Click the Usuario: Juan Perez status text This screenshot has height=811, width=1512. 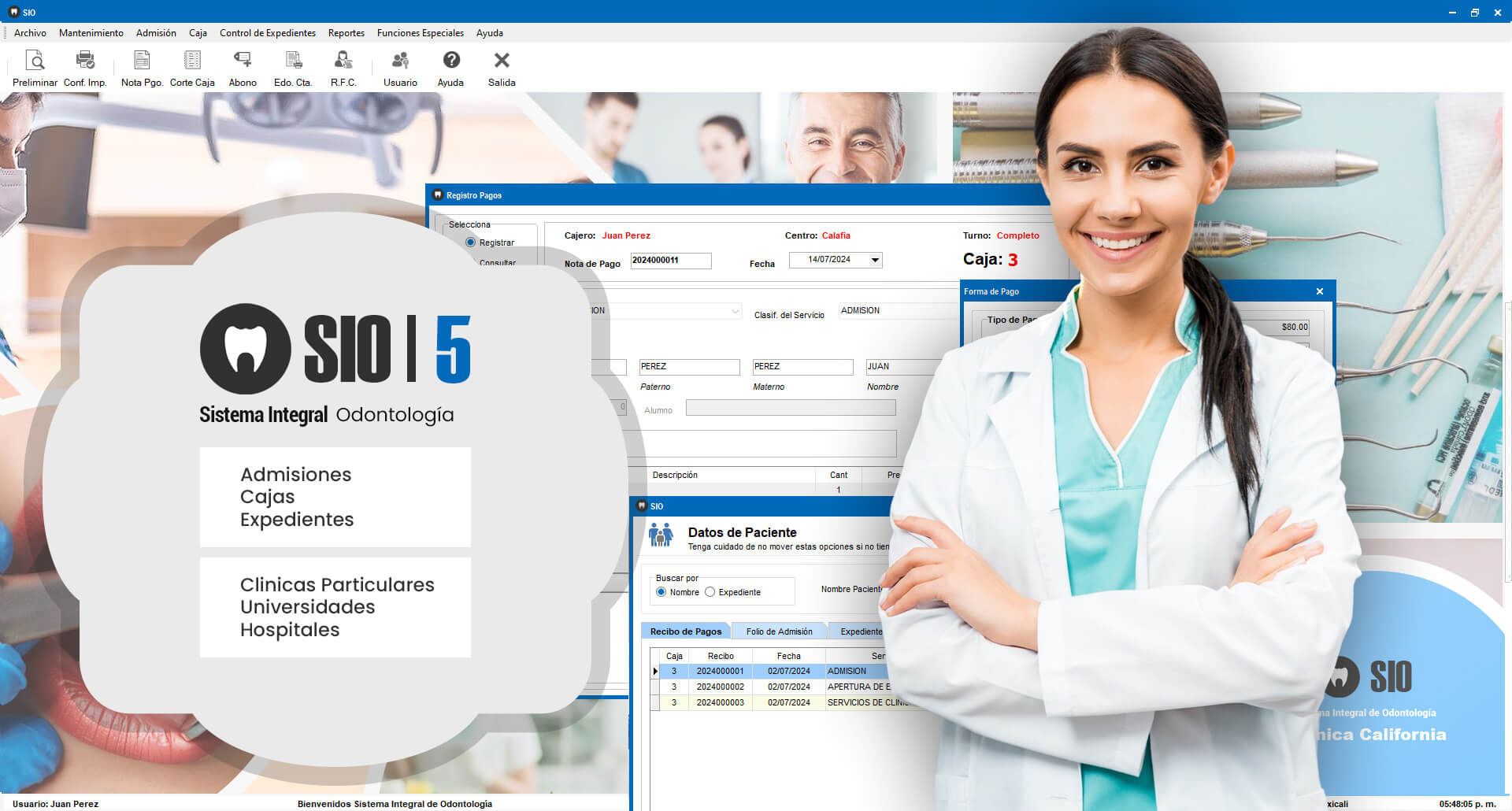(55, 804)
